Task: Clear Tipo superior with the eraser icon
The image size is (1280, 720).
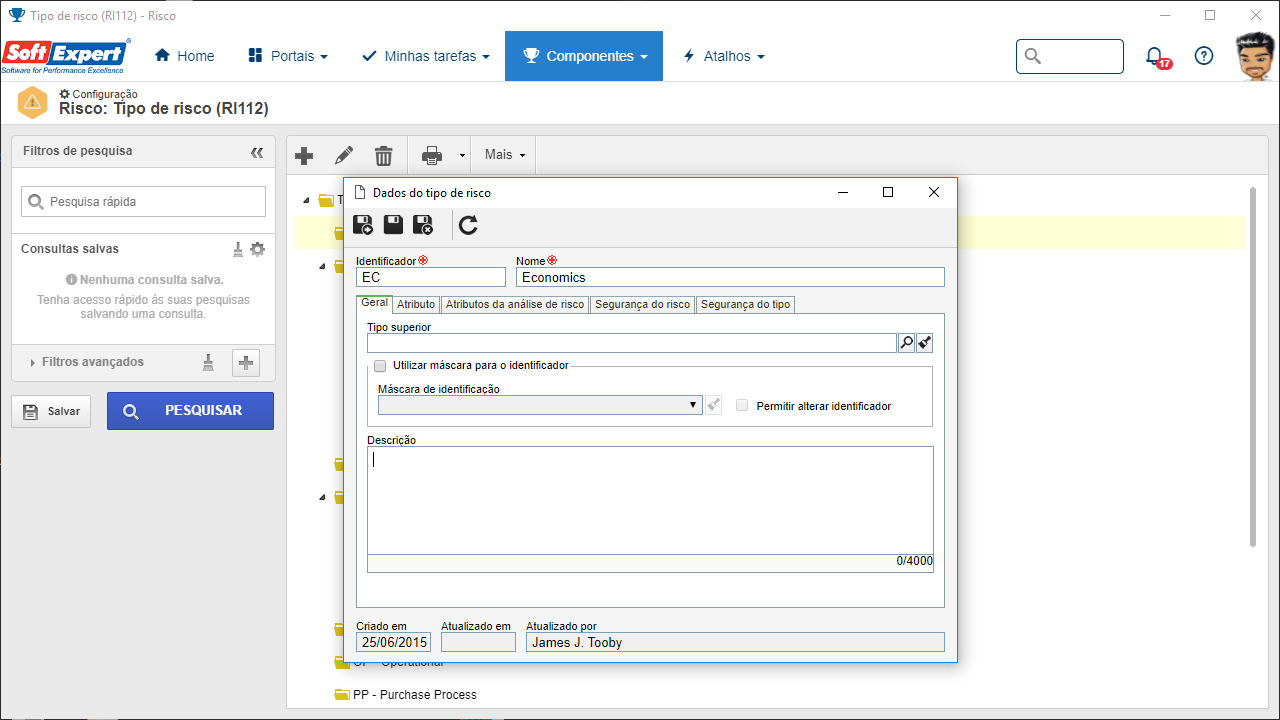Action: [x=925, y=343]
